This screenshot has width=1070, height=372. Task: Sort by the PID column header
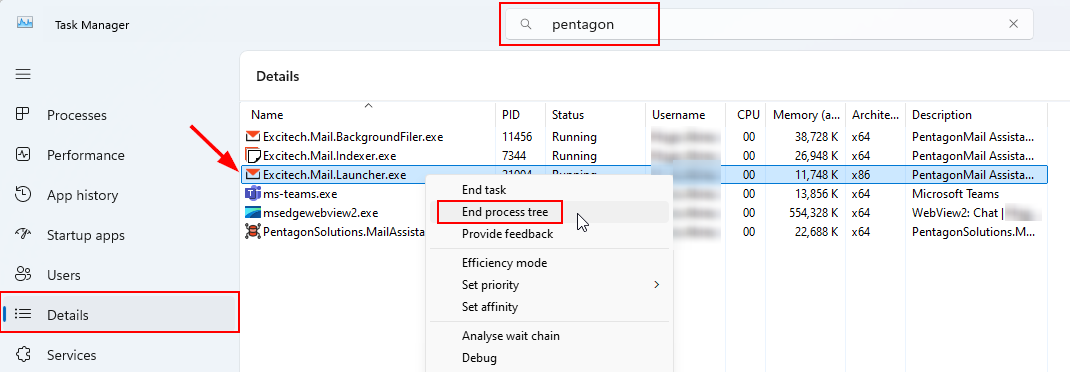pyautogui.click(x=520, y=115)
